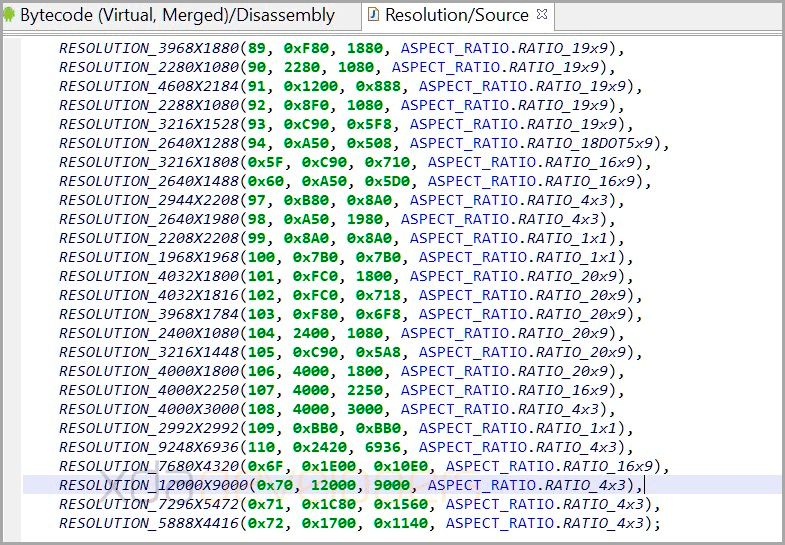Click RESOLUTION_2400X1080 identifier
Screen dimensions: 785x545
click(x=149, y=333)
